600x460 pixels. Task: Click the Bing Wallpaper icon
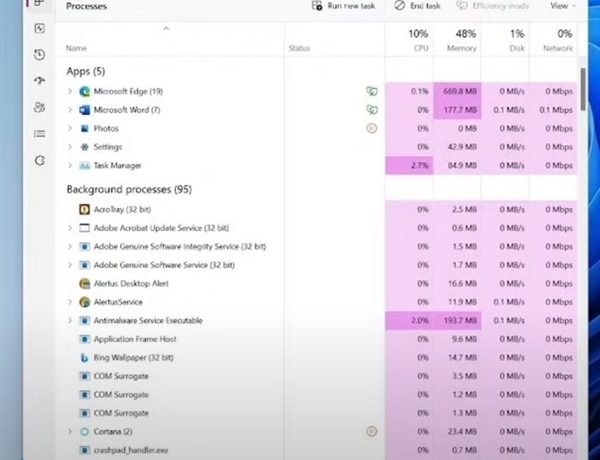pyautogui.click(x=84, y=358)
